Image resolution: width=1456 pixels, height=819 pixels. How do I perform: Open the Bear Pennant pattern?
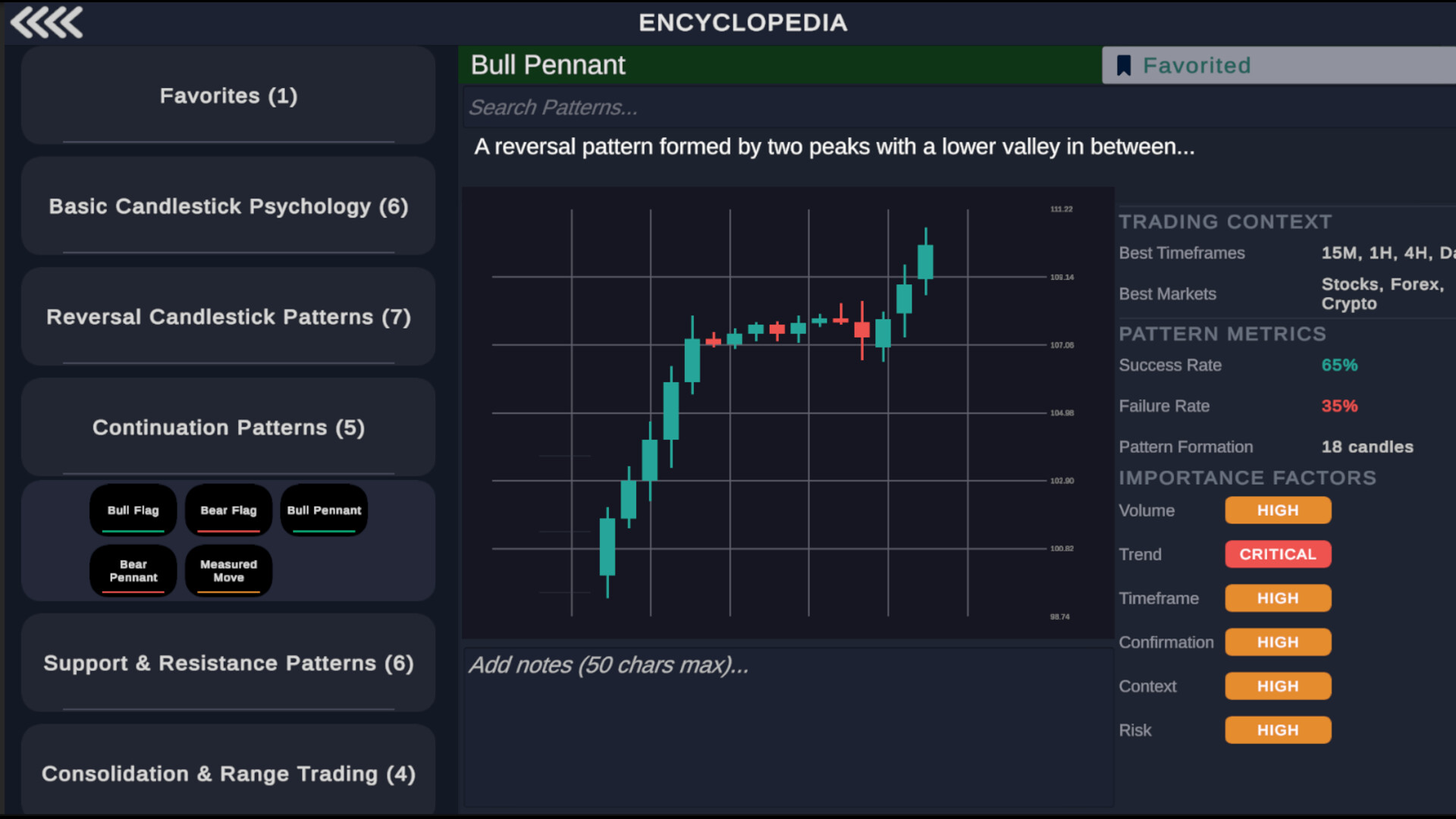pos(133,571)
